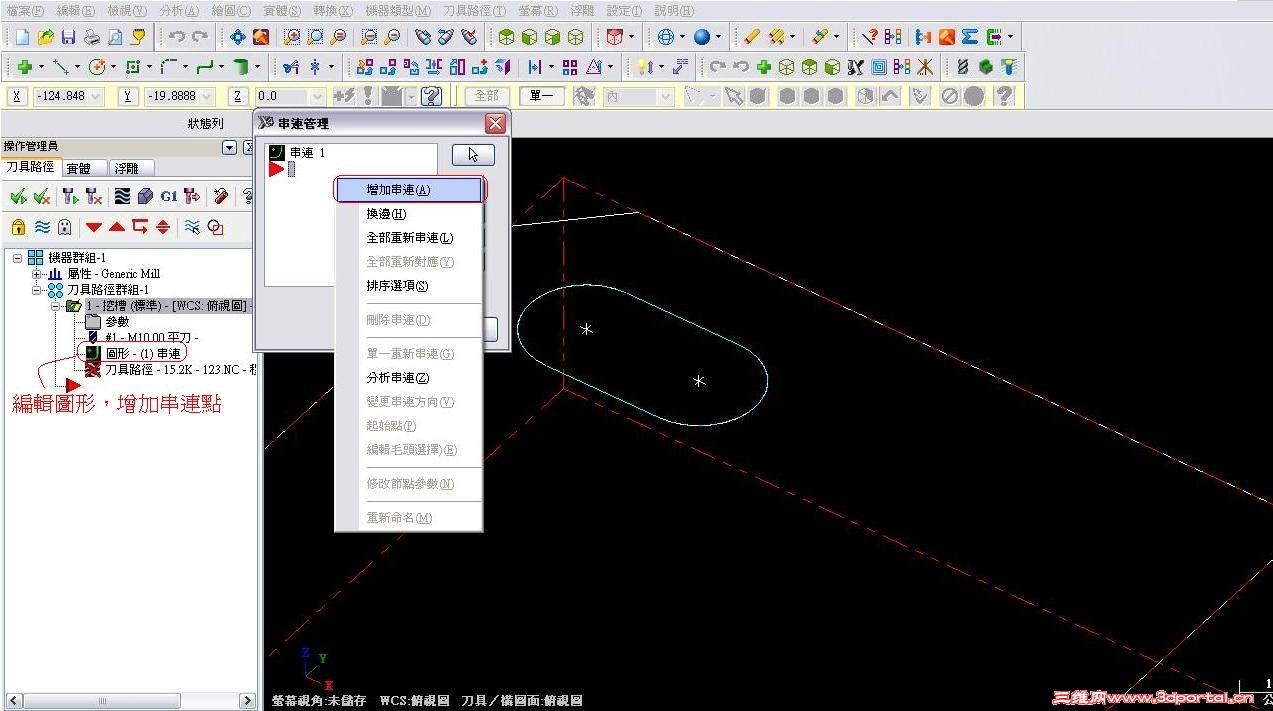Select the create circle/arc tool
Screen dimensions: 1273x711
tap(98, 67)
